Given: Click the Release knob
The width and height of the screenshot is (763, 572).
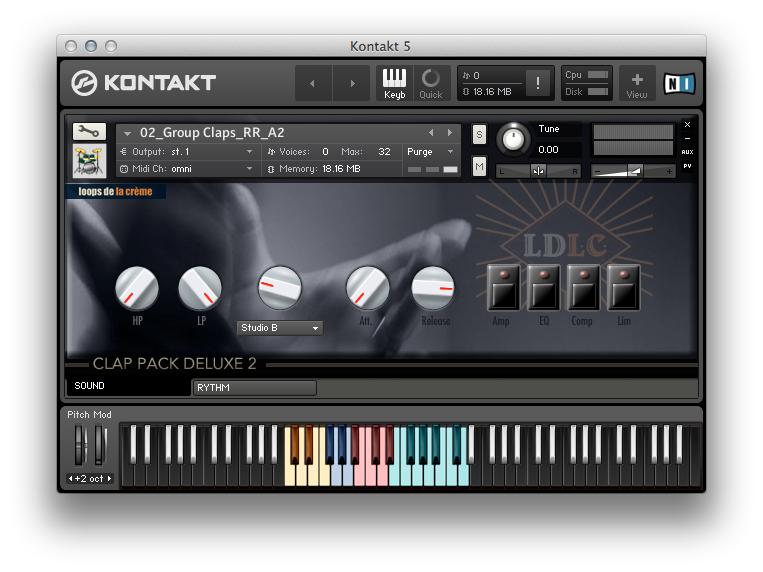Looking at the screenshot, I should pyautogui.click(x=433, y=288).
